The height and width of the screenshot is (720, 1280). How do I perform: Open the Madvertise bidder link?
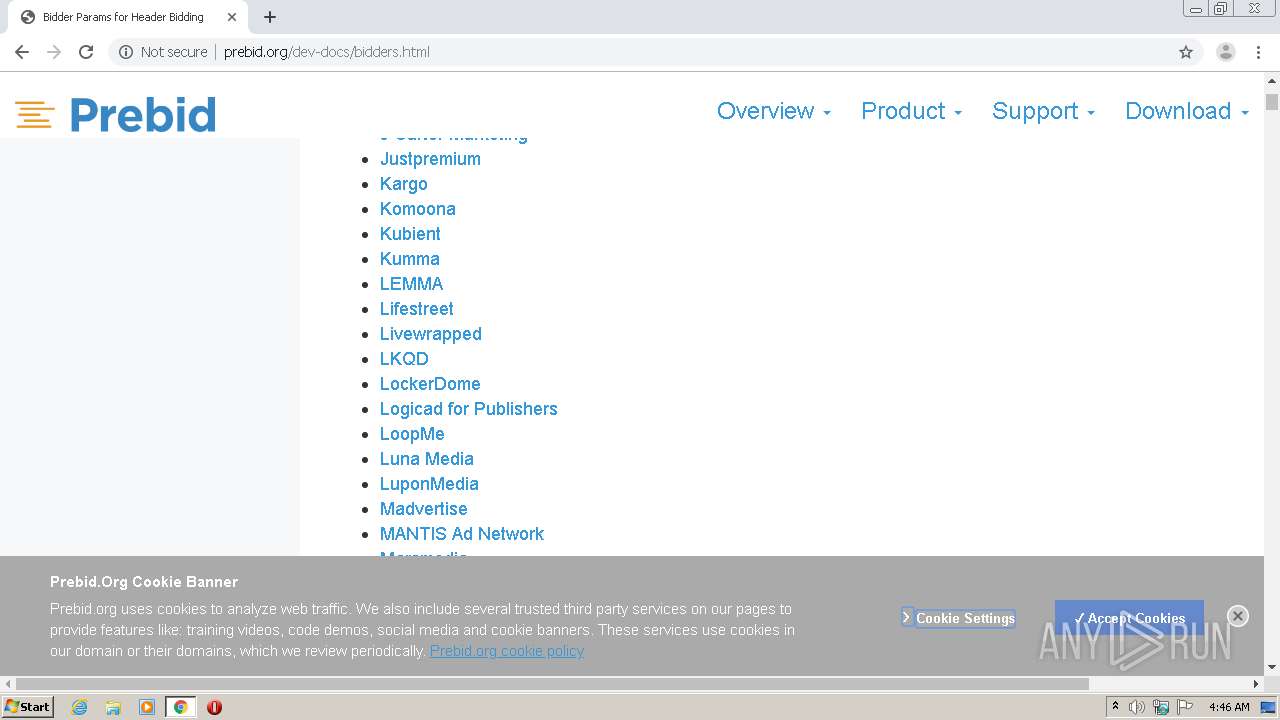(x=424, y=509)
